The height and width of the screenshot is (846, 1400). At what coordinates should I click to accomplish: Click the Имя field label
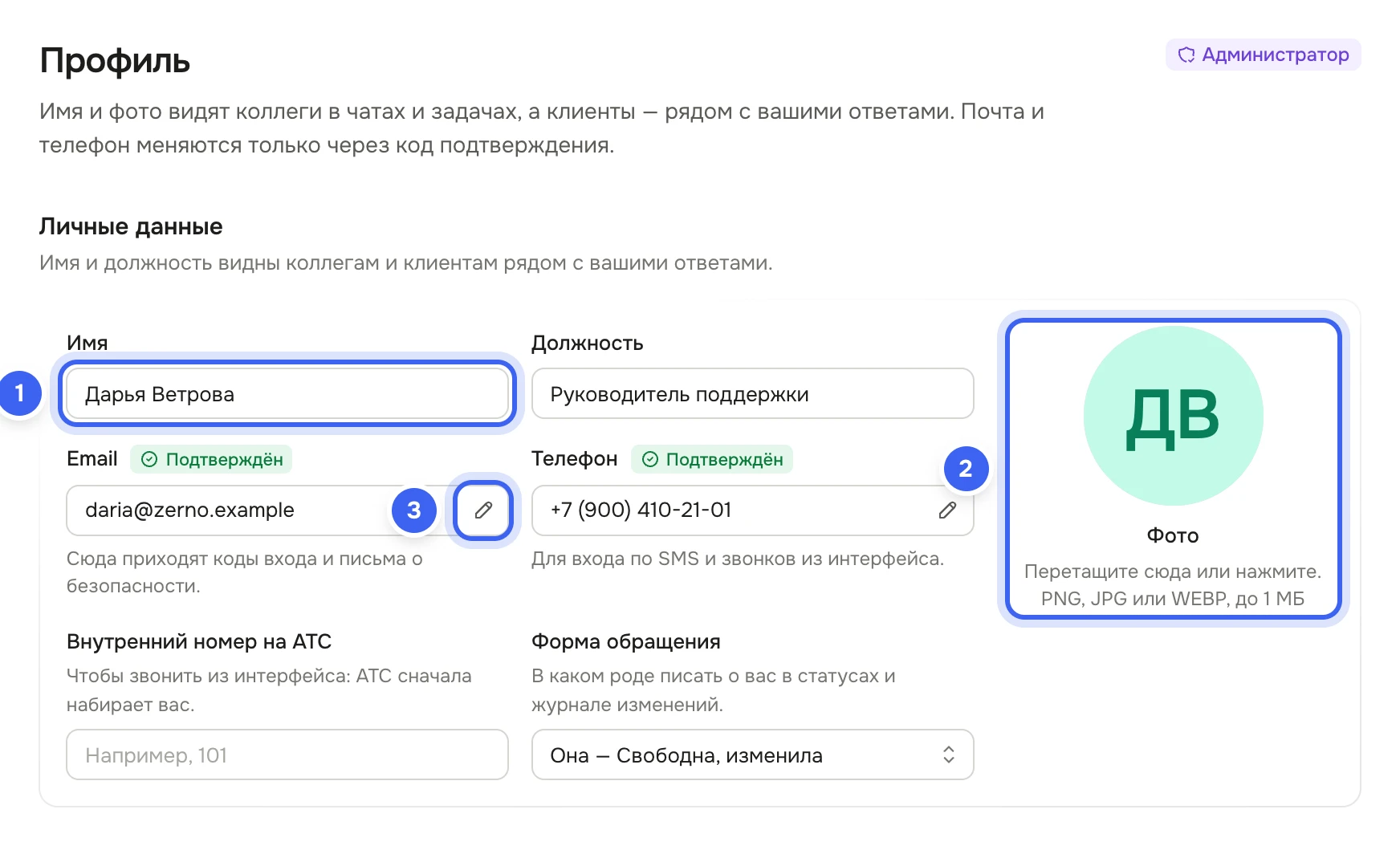(87, 344)
